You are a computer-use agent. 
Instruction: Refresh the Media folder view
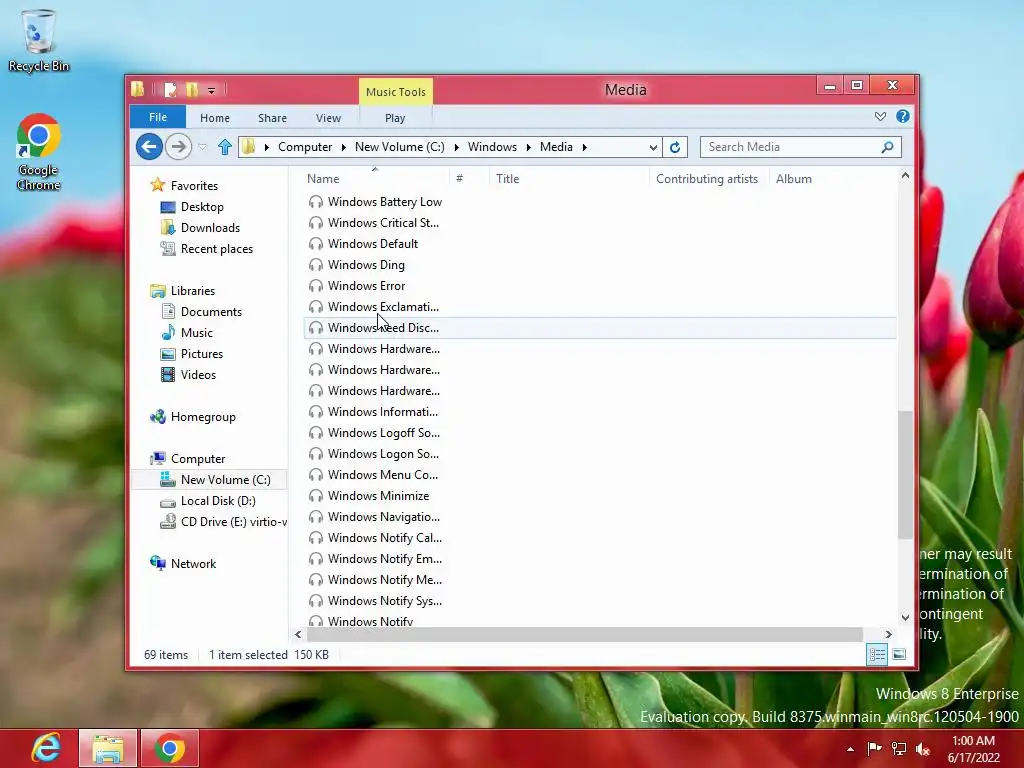click(x=675, y=147)
